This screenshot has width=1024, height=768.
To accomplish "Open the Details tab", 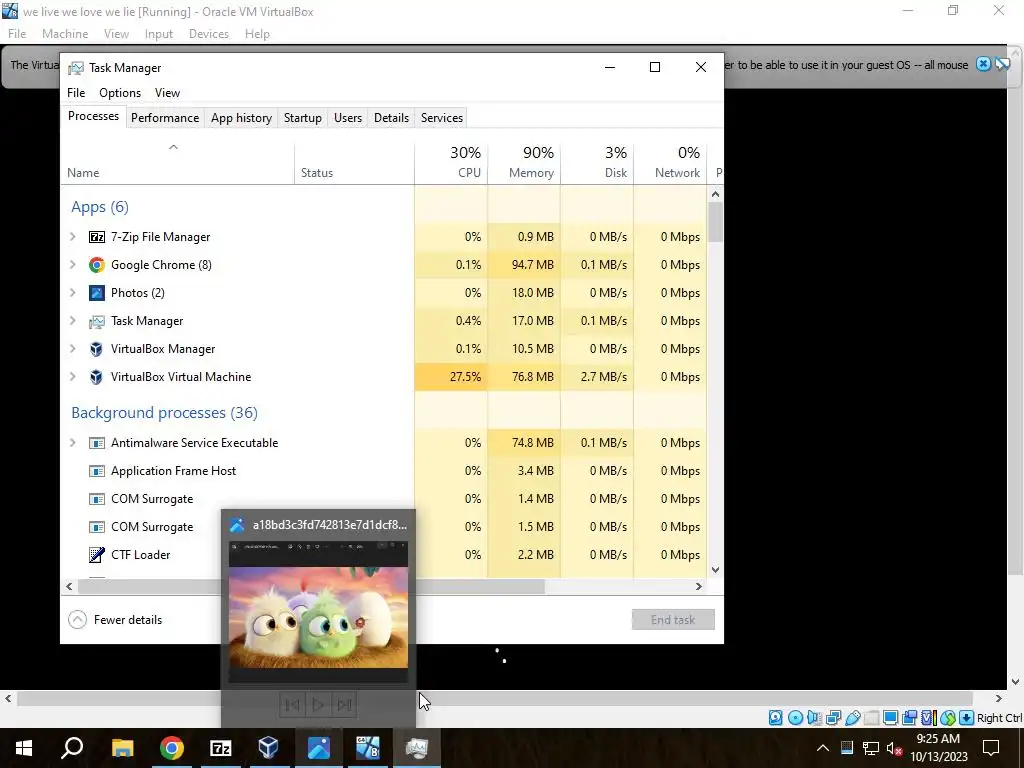I will 391,118.
